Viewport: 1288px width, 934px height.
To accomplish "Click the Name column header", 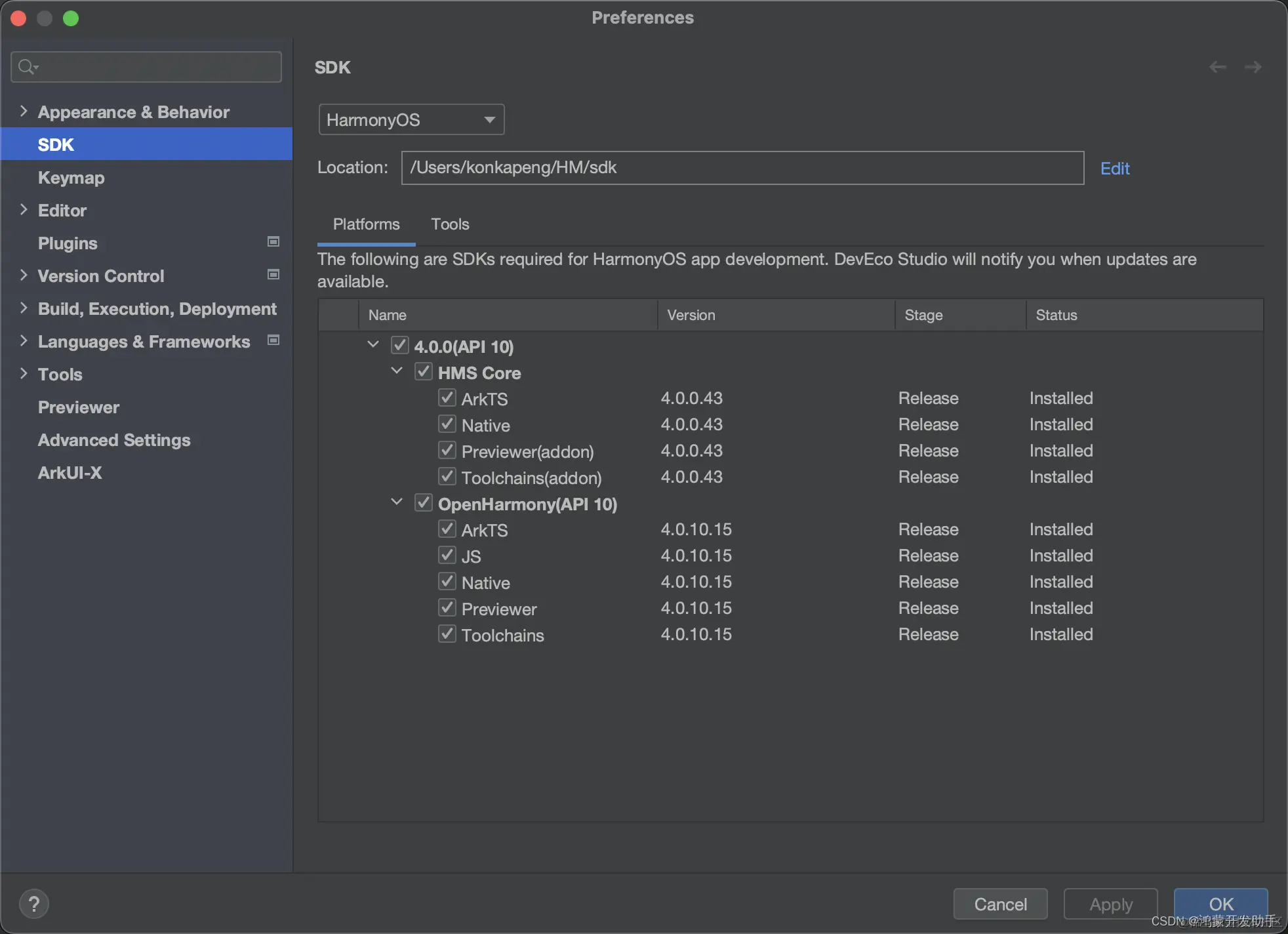I will [508, 315].
